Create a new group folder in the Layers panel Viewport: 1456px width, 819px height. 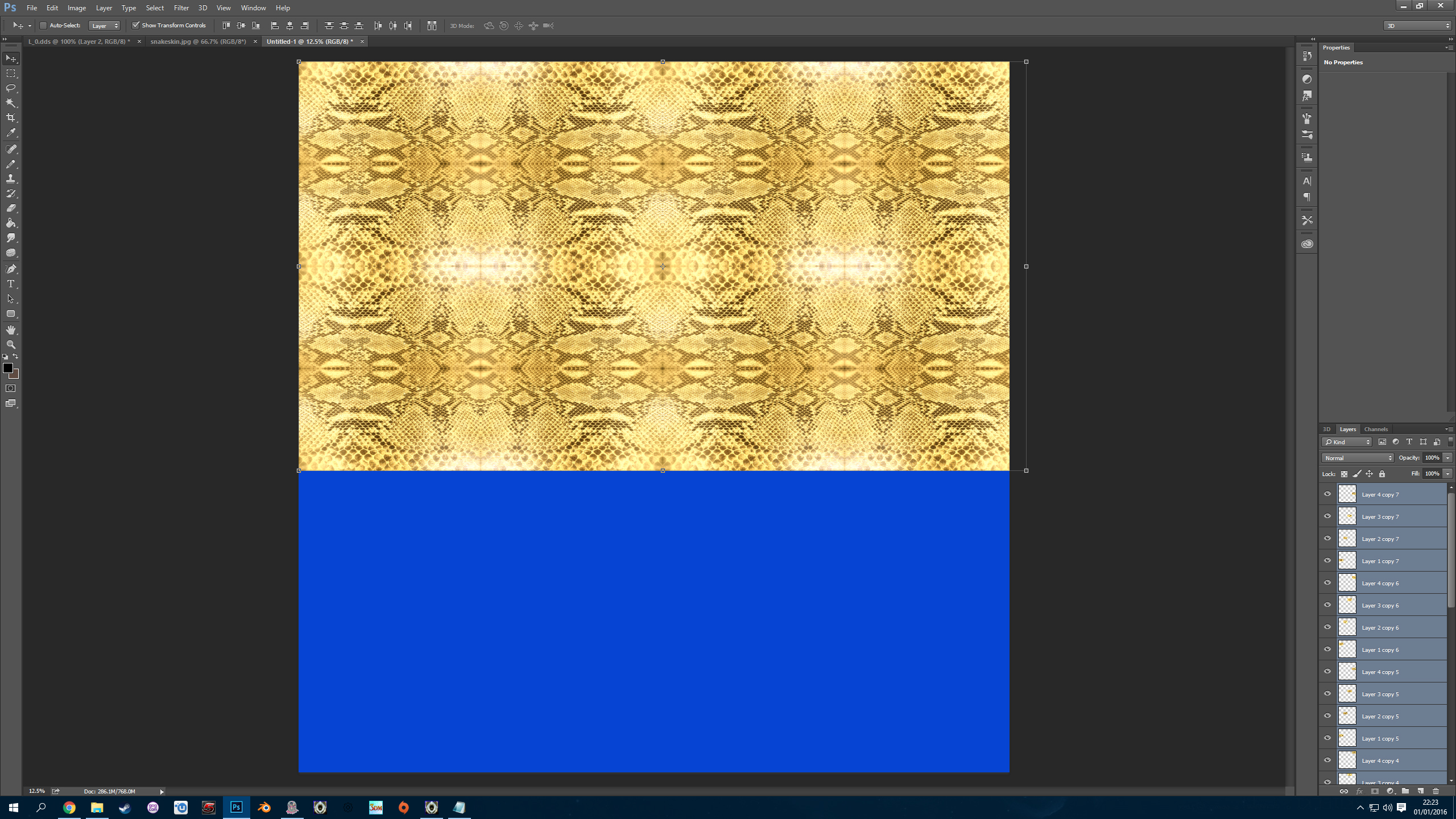tap(1405, 791)
